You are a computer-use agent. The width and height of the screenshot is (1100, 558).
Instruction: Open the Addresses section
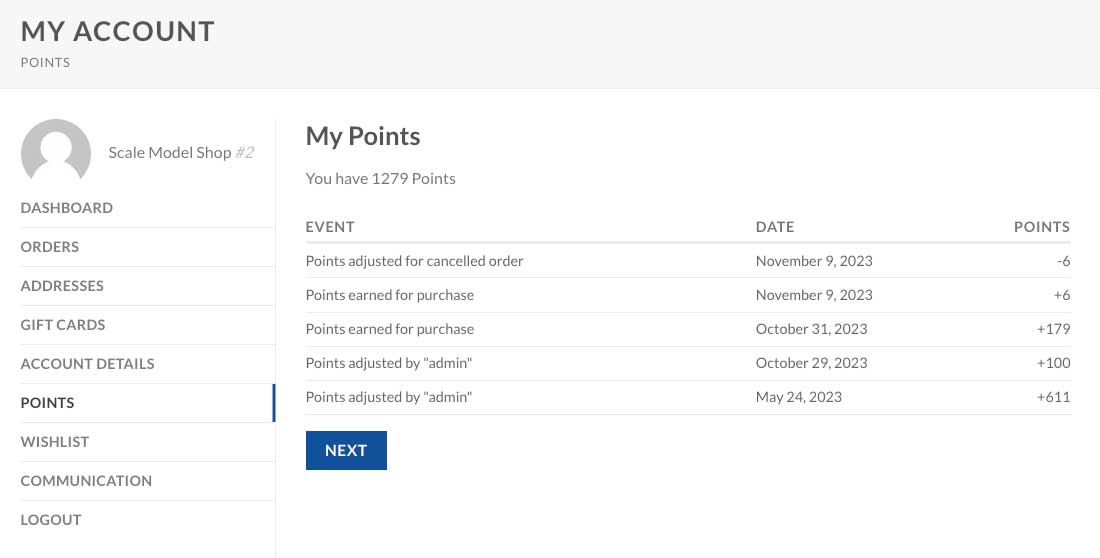(62, 286)
